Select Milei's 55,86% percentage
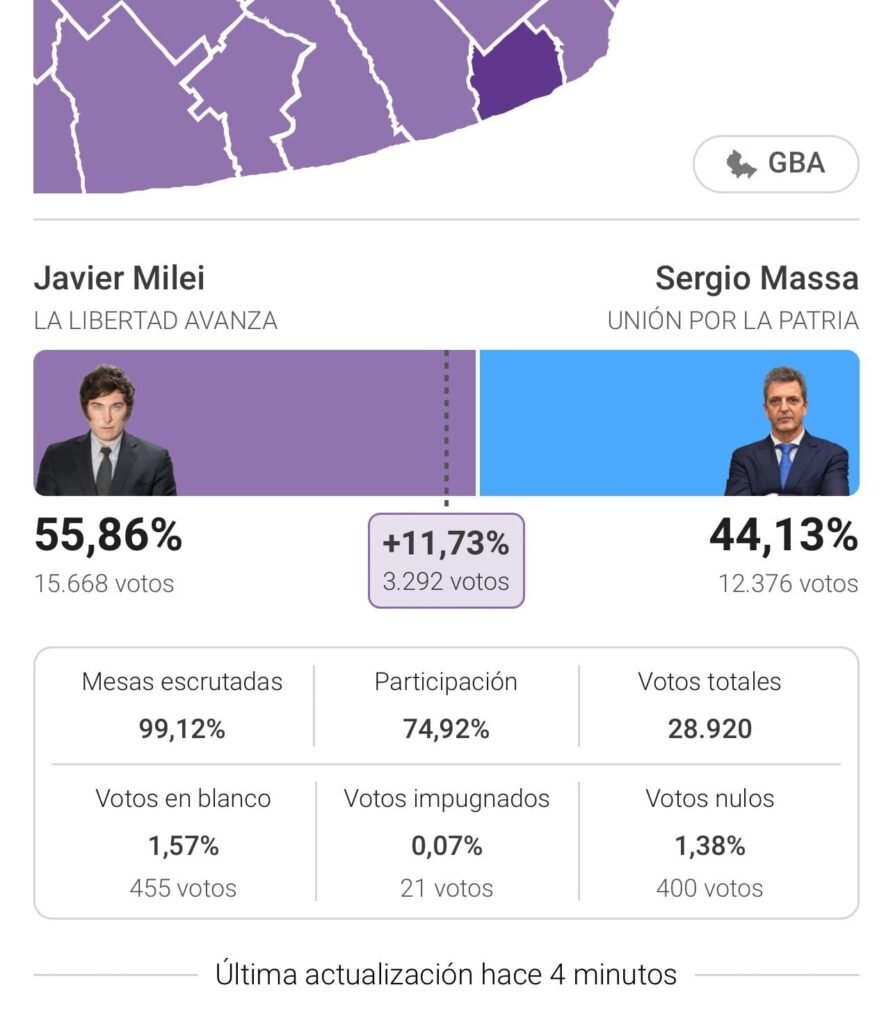Screen dimensions: 893x1024 (x=108, y=537)
